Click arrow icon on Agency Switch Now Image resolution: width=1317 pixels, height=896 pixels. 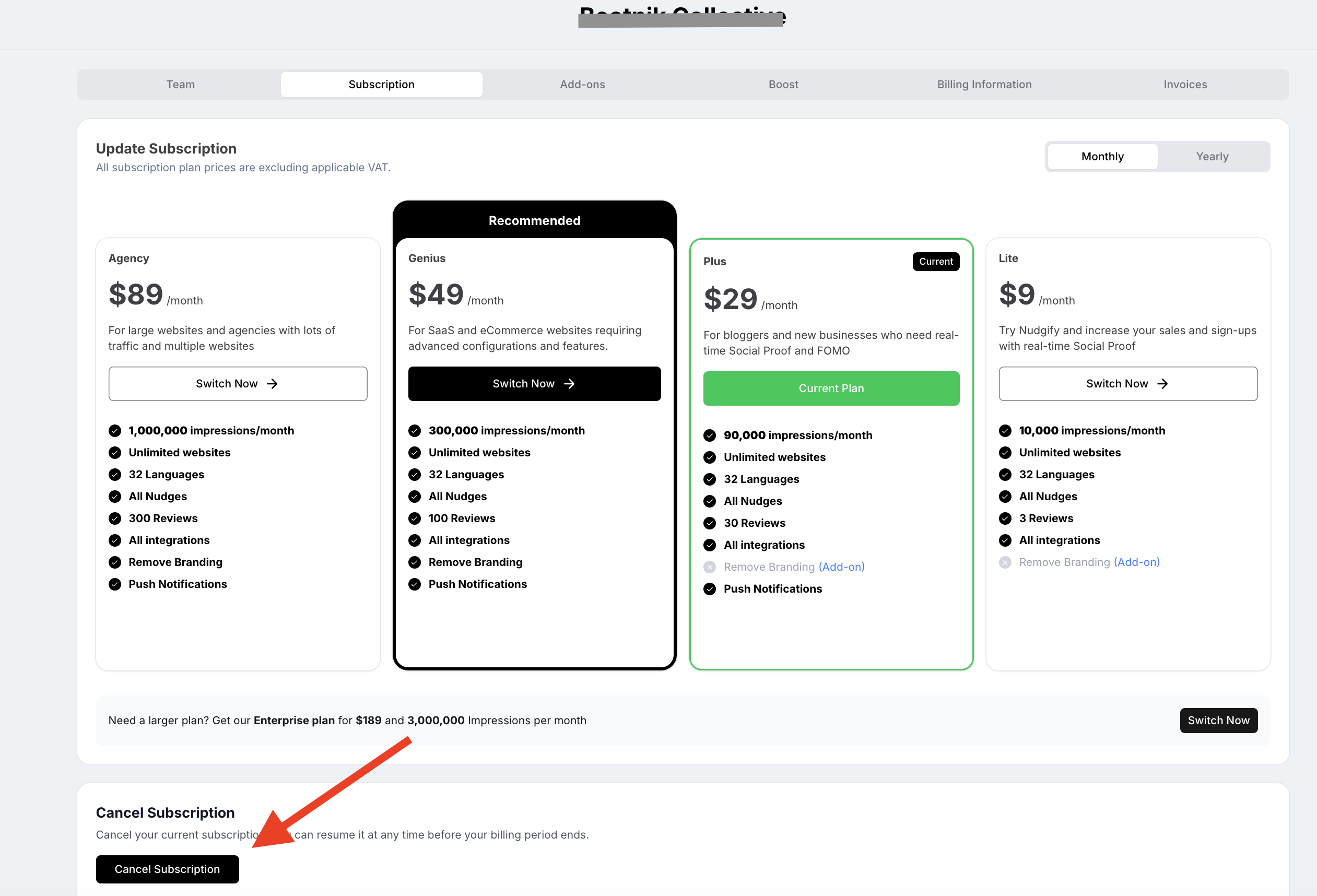coord(272,384)
